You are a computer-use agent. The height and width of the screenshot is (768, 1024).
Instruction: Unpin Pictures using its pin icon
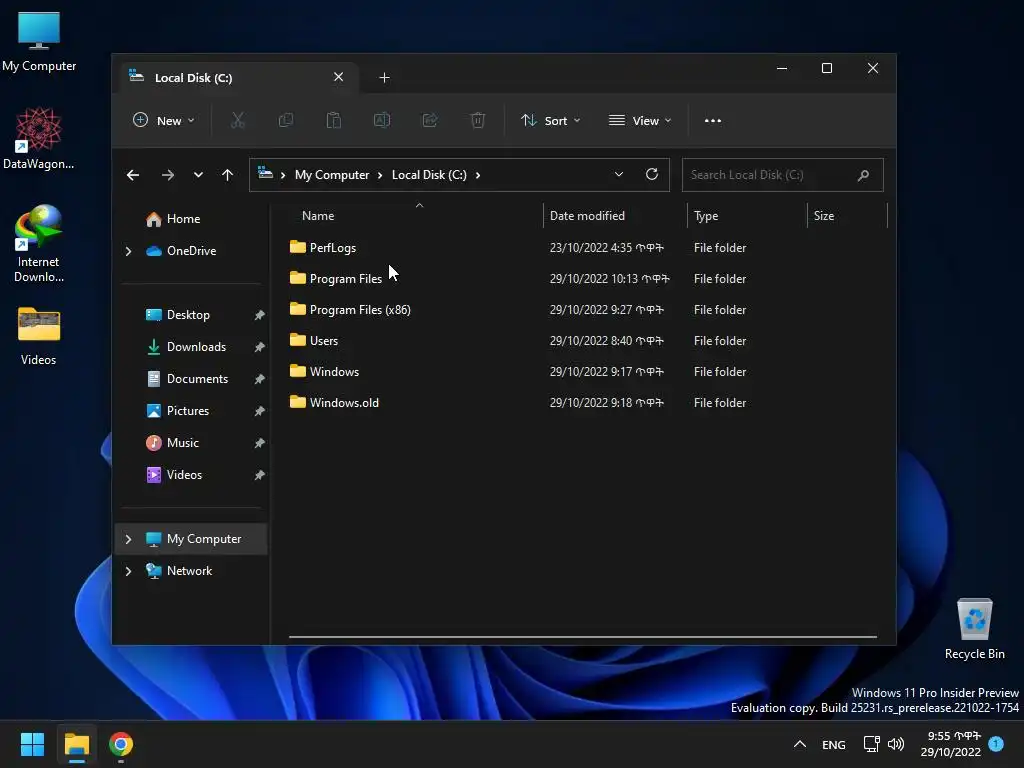(x=259, y=411)
